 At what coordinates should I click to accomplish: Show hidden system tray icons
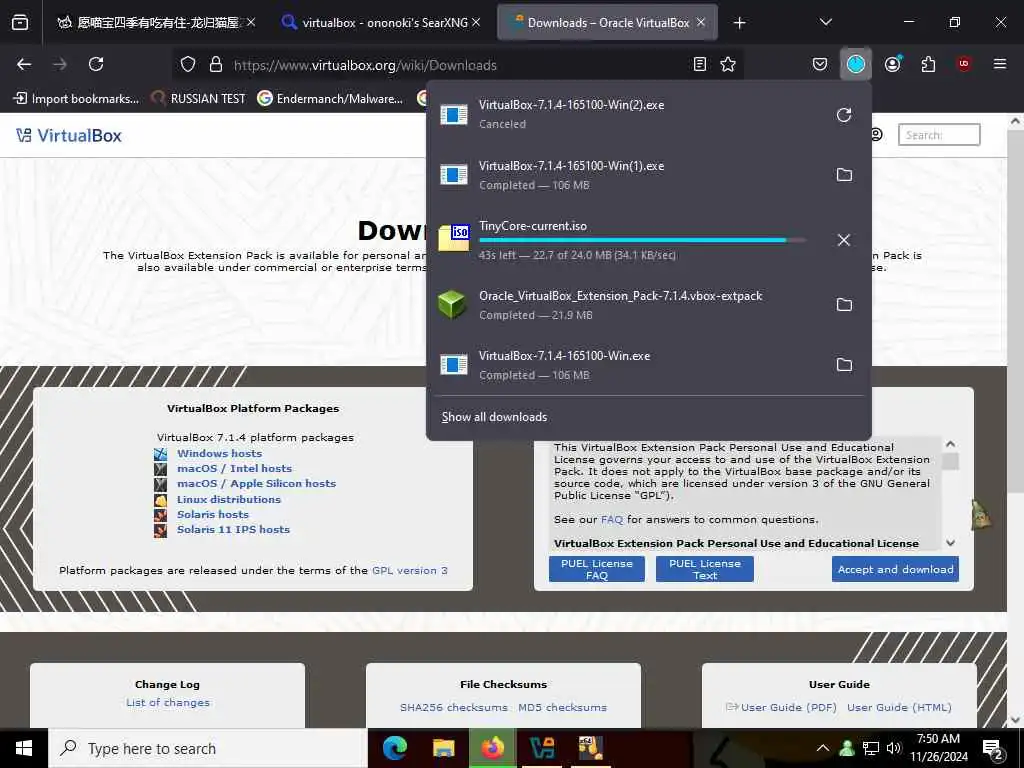coord(823,748)
